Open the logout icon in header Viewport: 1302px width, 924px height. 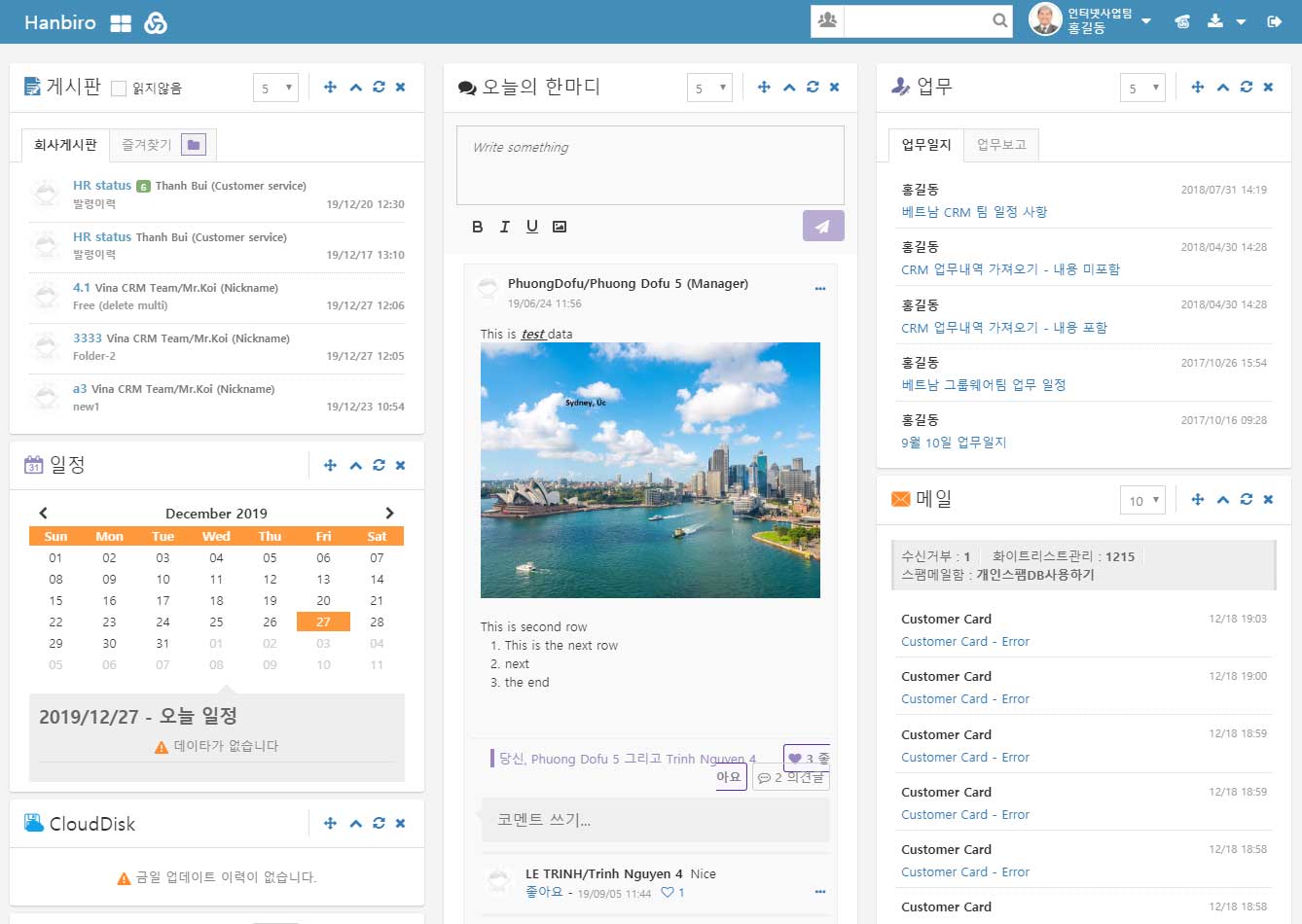pyautogui.click(x=1274, y=21)
